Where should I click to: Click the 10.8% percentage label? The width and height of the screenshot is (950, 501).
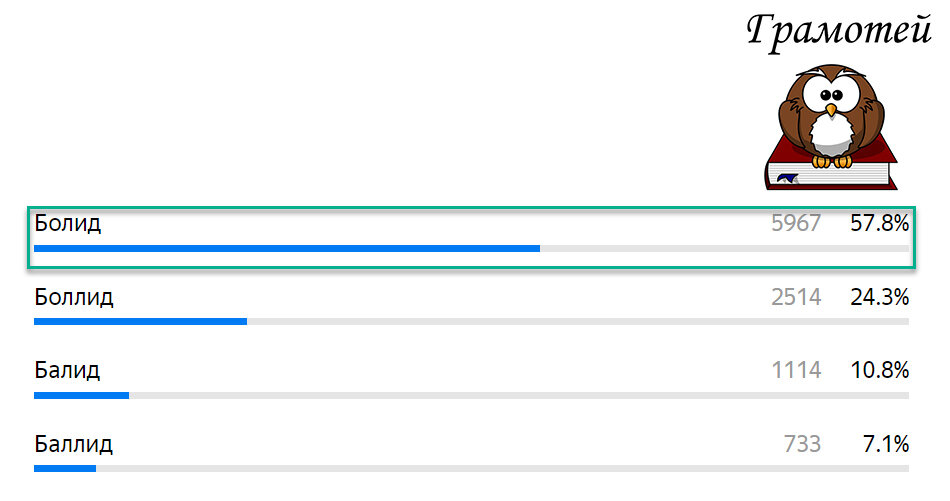point(880,370)
